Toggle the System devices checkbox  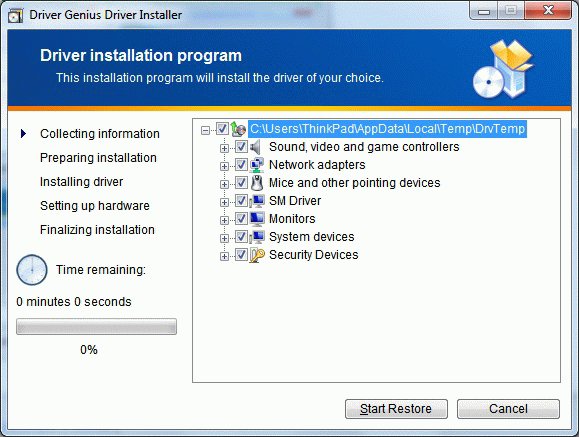(x=241, y=237)
